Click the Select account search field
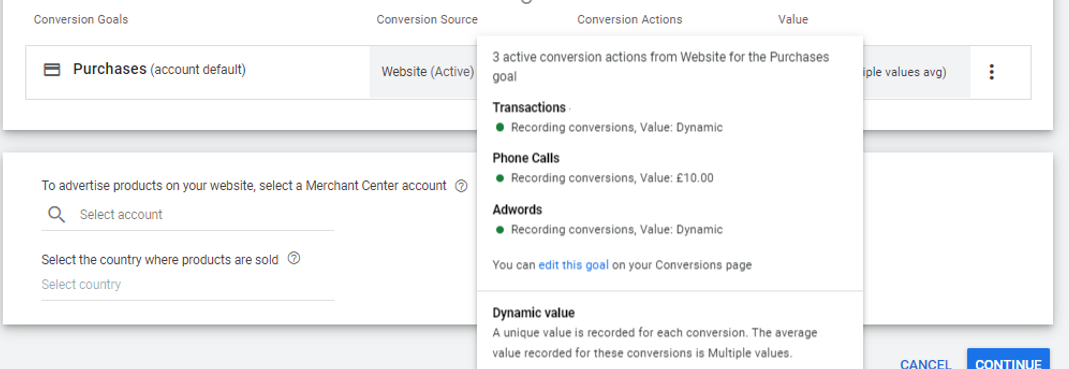1069x369 pixels. coord(187,215)
